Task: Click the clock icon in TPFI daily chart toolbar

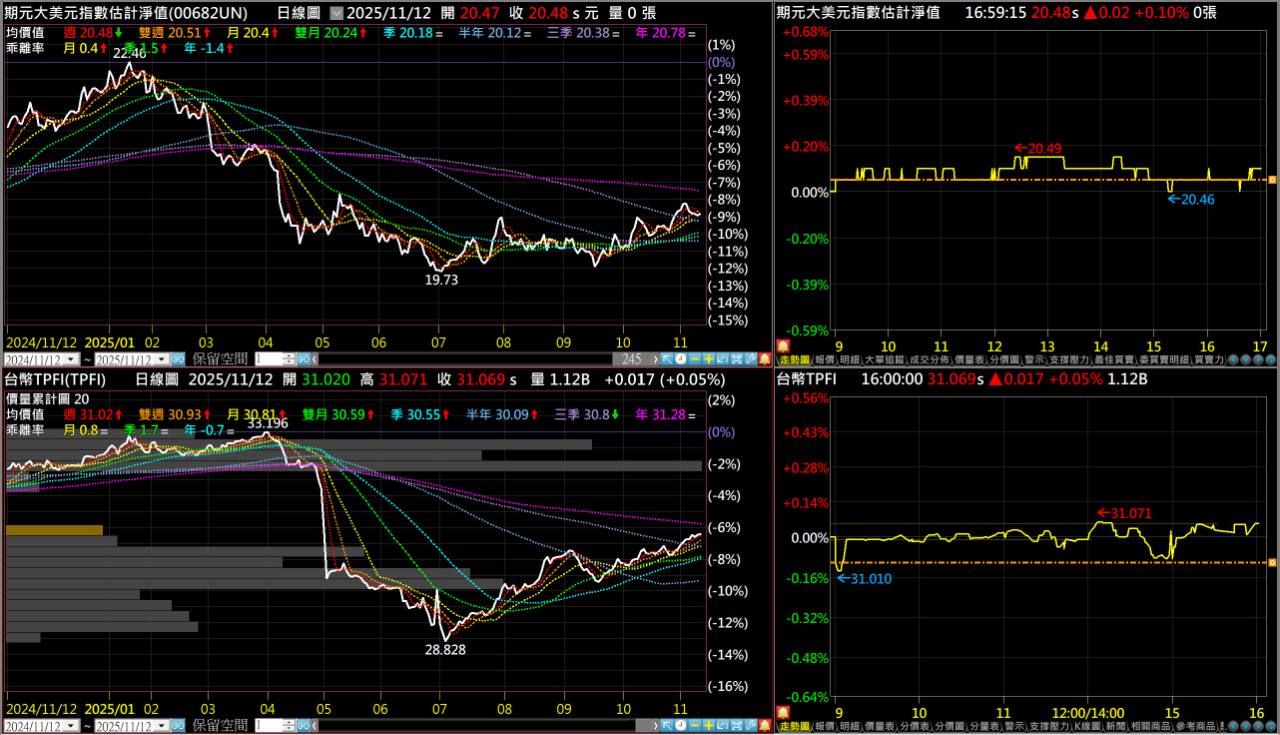Action: point(680,725)
